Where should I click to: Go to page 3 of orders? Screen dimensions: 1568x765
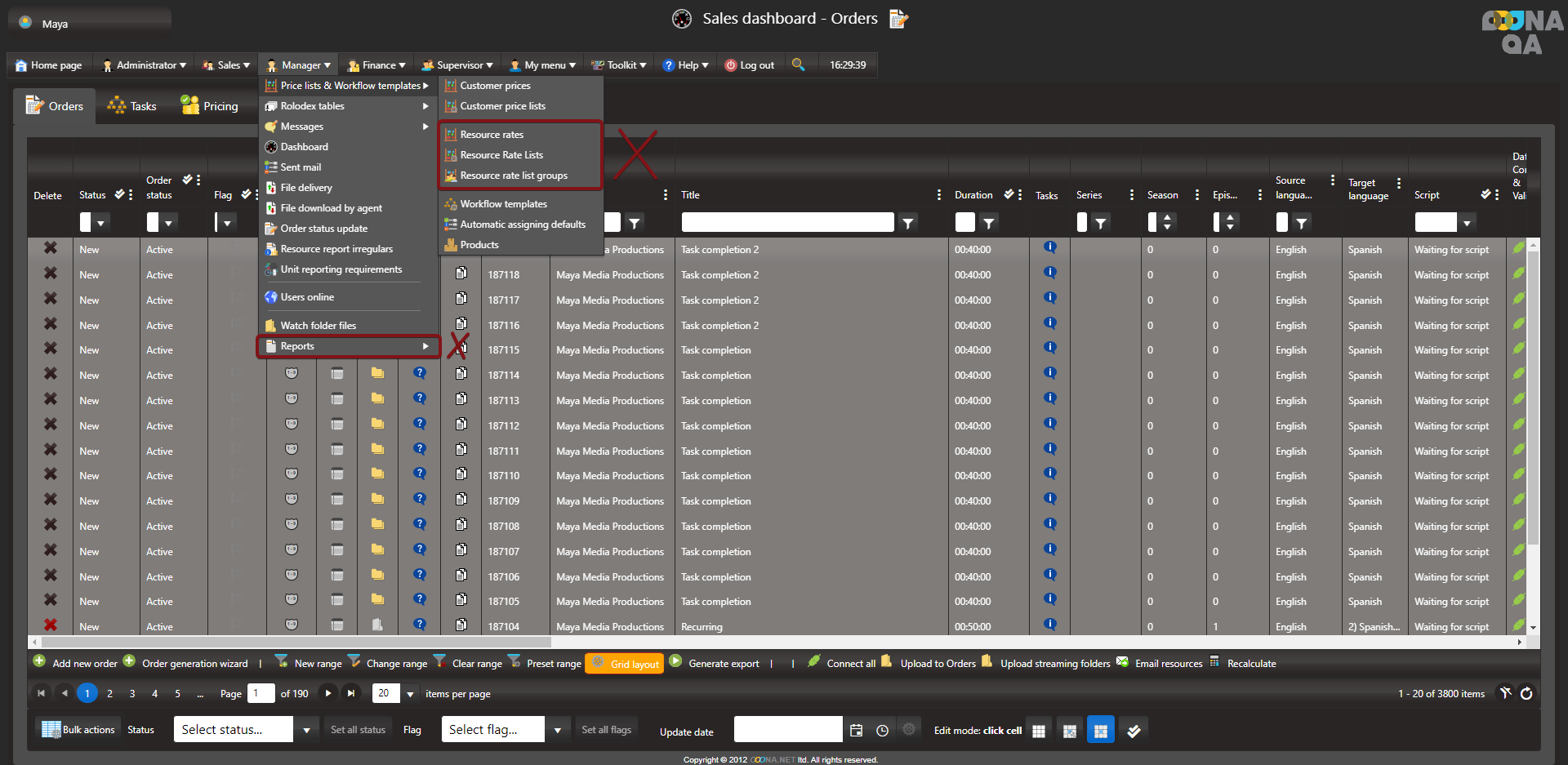(132, 694)
